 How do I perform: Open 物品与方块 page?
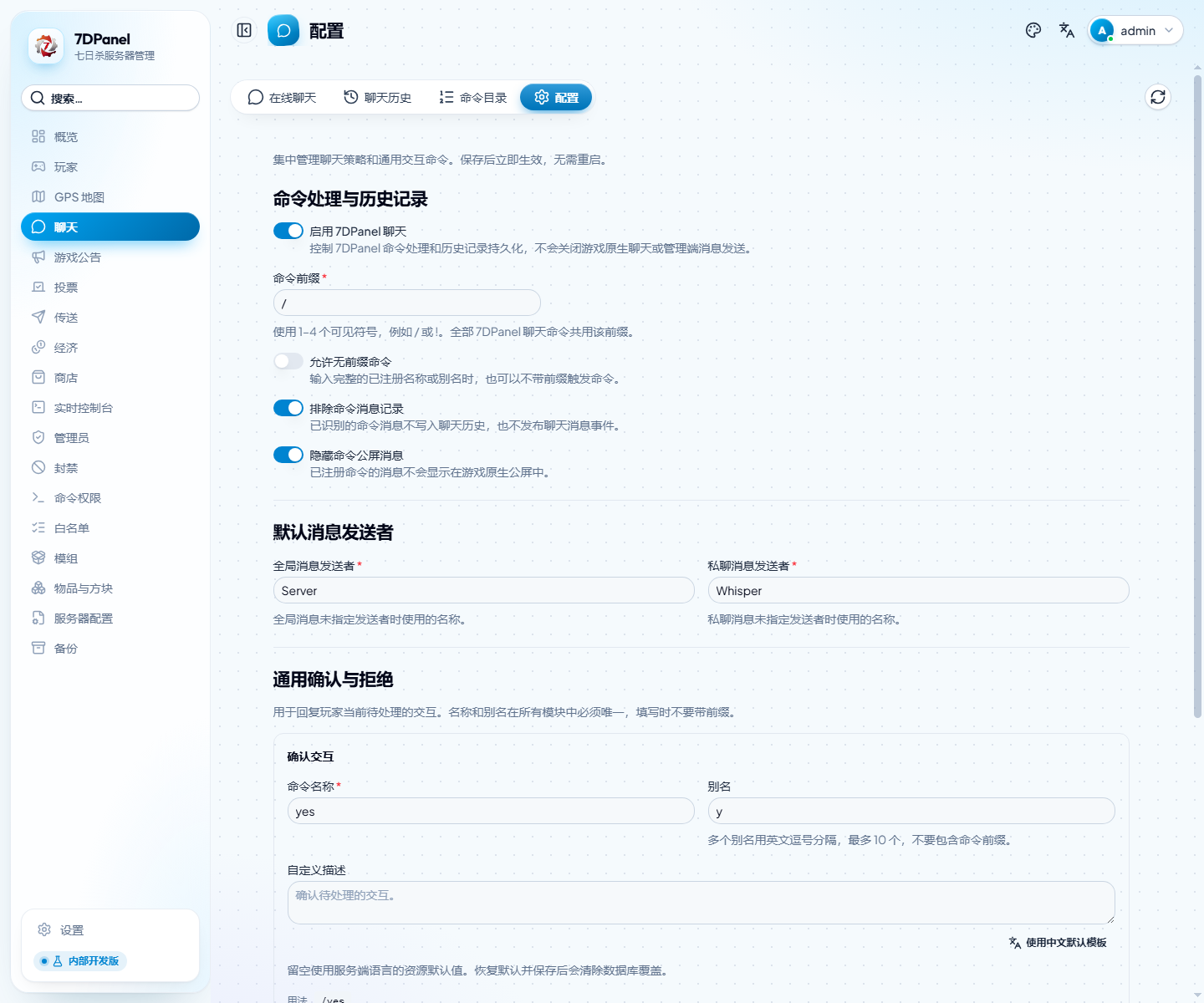click(110, 588)
